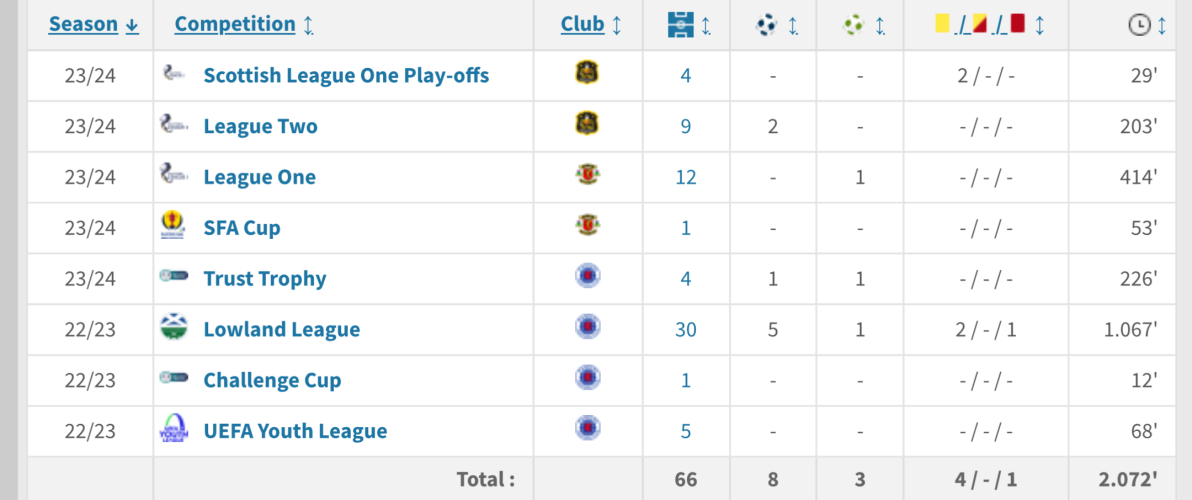Sort by Competition column header
The width and height of the screenshot is (1192, 500).
pos(235,24)
